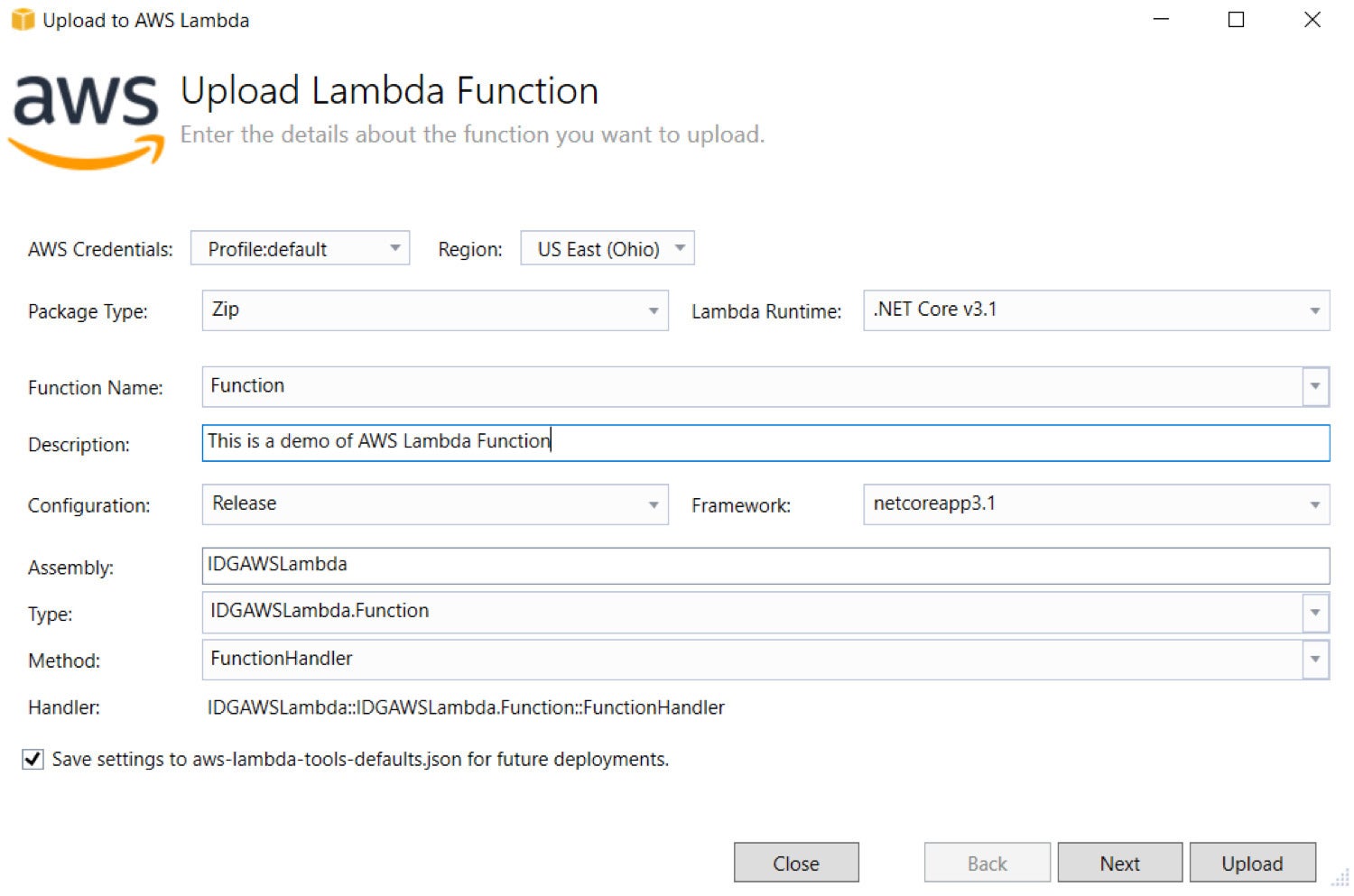Click the Function Name text box
This screenshot has width=1354, height=896.
click(752, 386)
